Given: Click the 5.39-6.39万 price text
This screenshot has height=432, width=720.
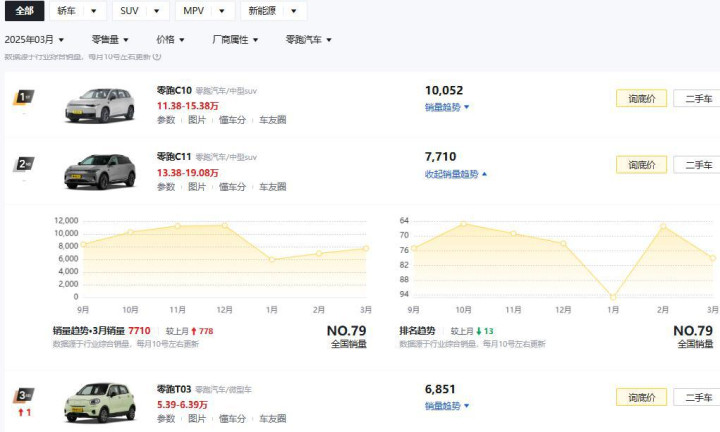Looking at the screenshot, I should (x=182, y=405).
